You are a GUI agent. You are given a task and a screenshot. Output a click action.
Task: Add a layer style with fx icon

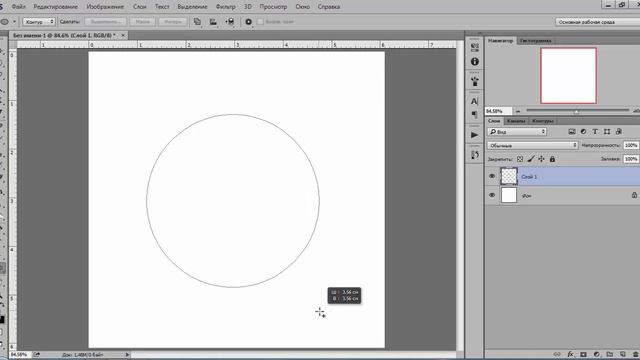570,354
